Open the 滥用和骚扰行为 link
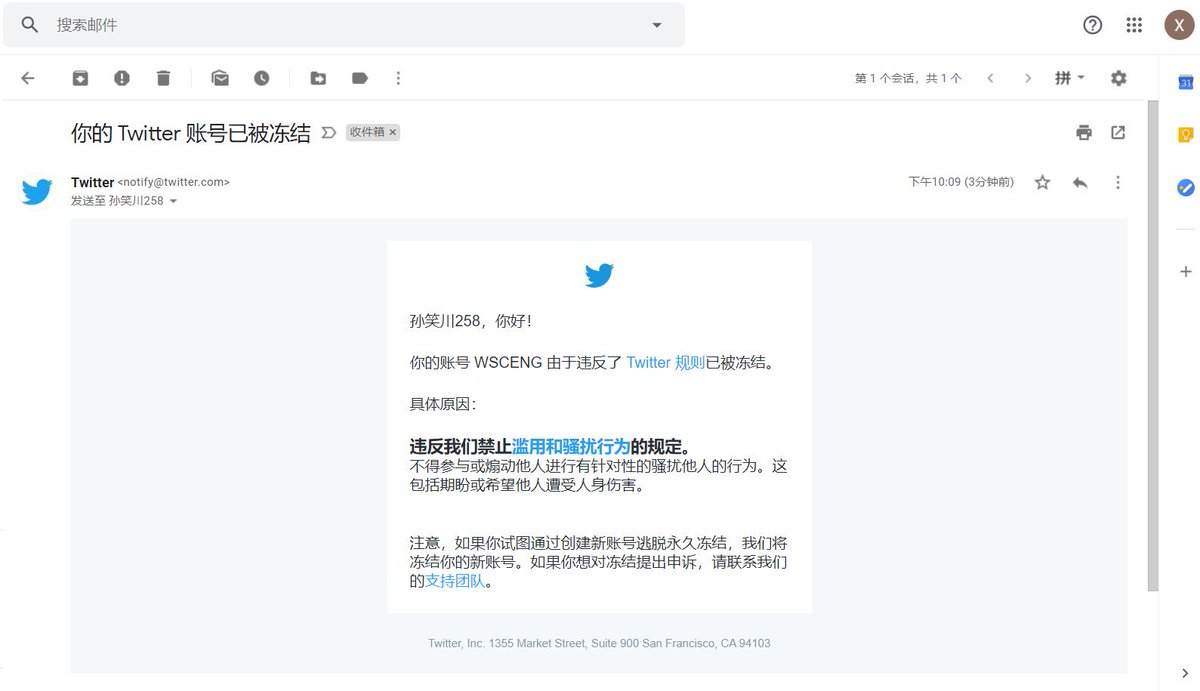The width and height of the screenshot is (1200, 691). click(x=571, y=447)
